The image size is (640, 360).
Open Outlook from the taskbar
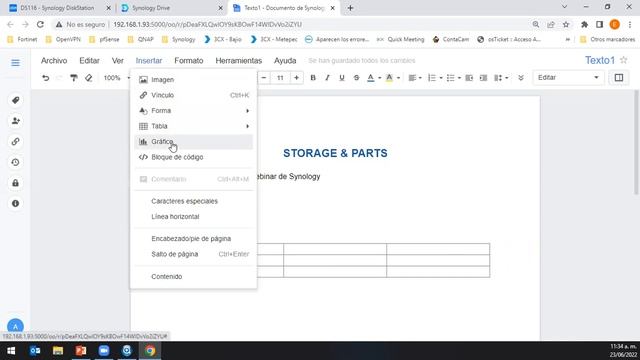pos(35,351)
